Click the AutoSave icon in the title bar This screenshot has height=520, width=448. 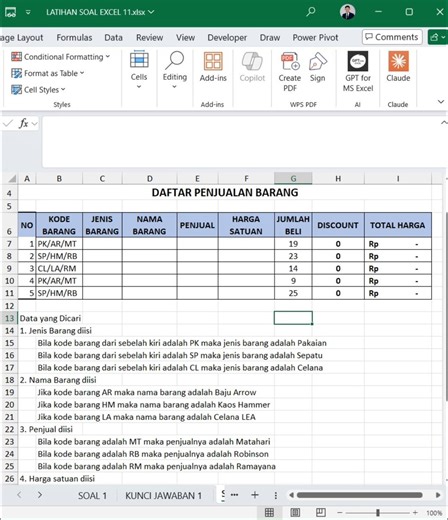(x=10, y=12)
